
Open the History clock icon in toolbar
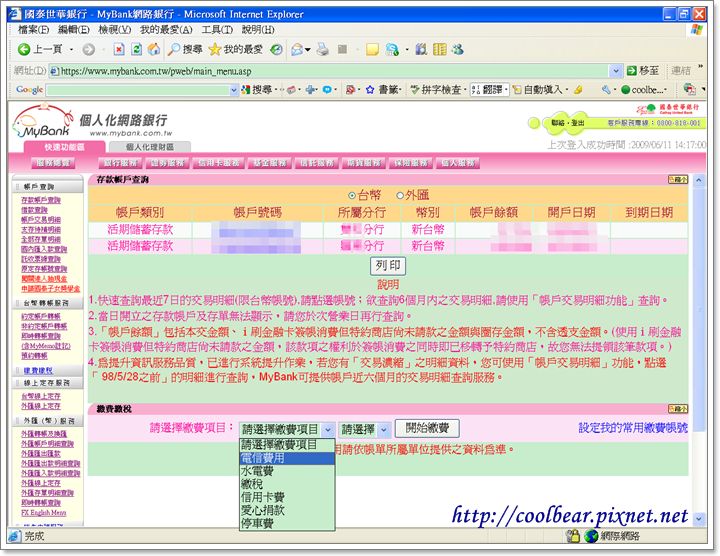276,49
